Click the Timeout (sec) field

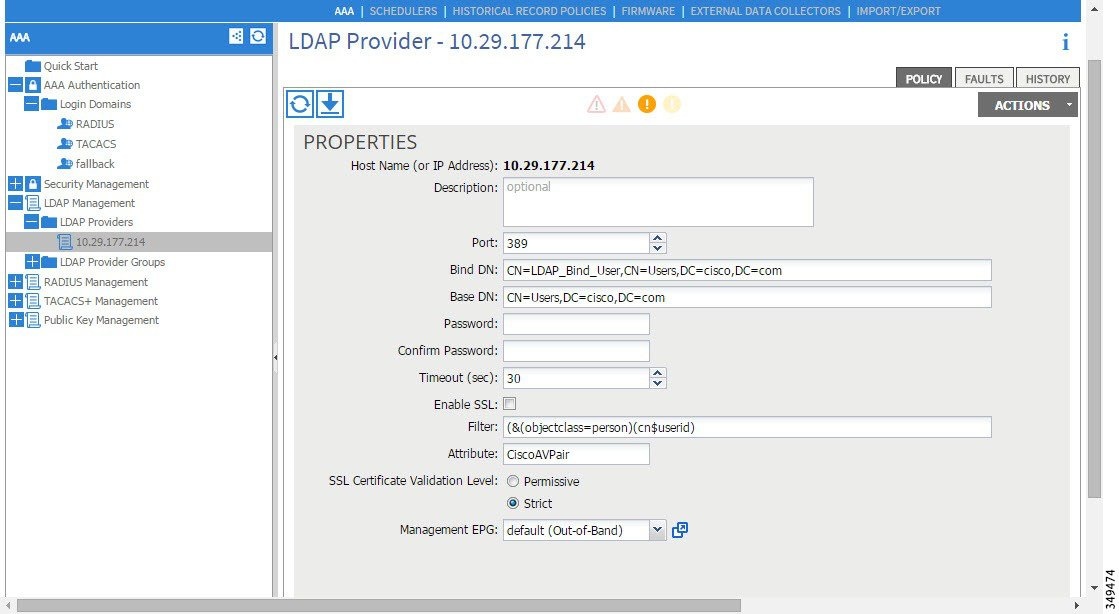click(577, 378)
